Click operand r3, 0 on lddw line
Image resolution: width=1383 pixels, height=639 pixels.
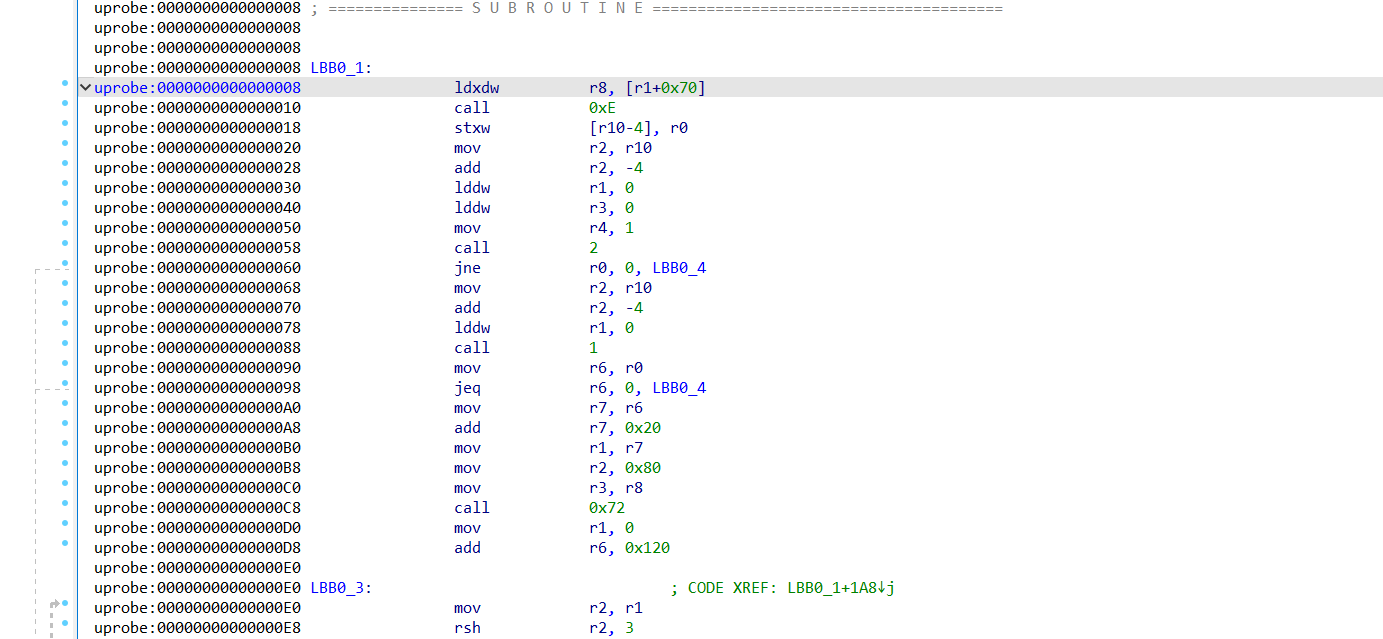click(611, 208)
